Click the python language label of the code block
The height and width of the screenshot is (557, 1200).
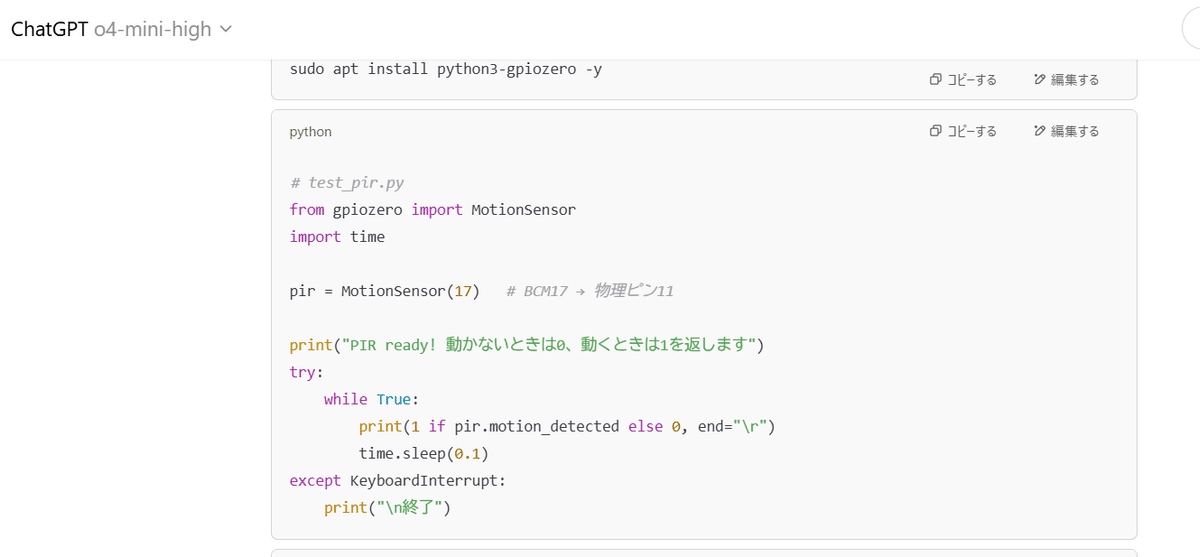tap(310, 131)
